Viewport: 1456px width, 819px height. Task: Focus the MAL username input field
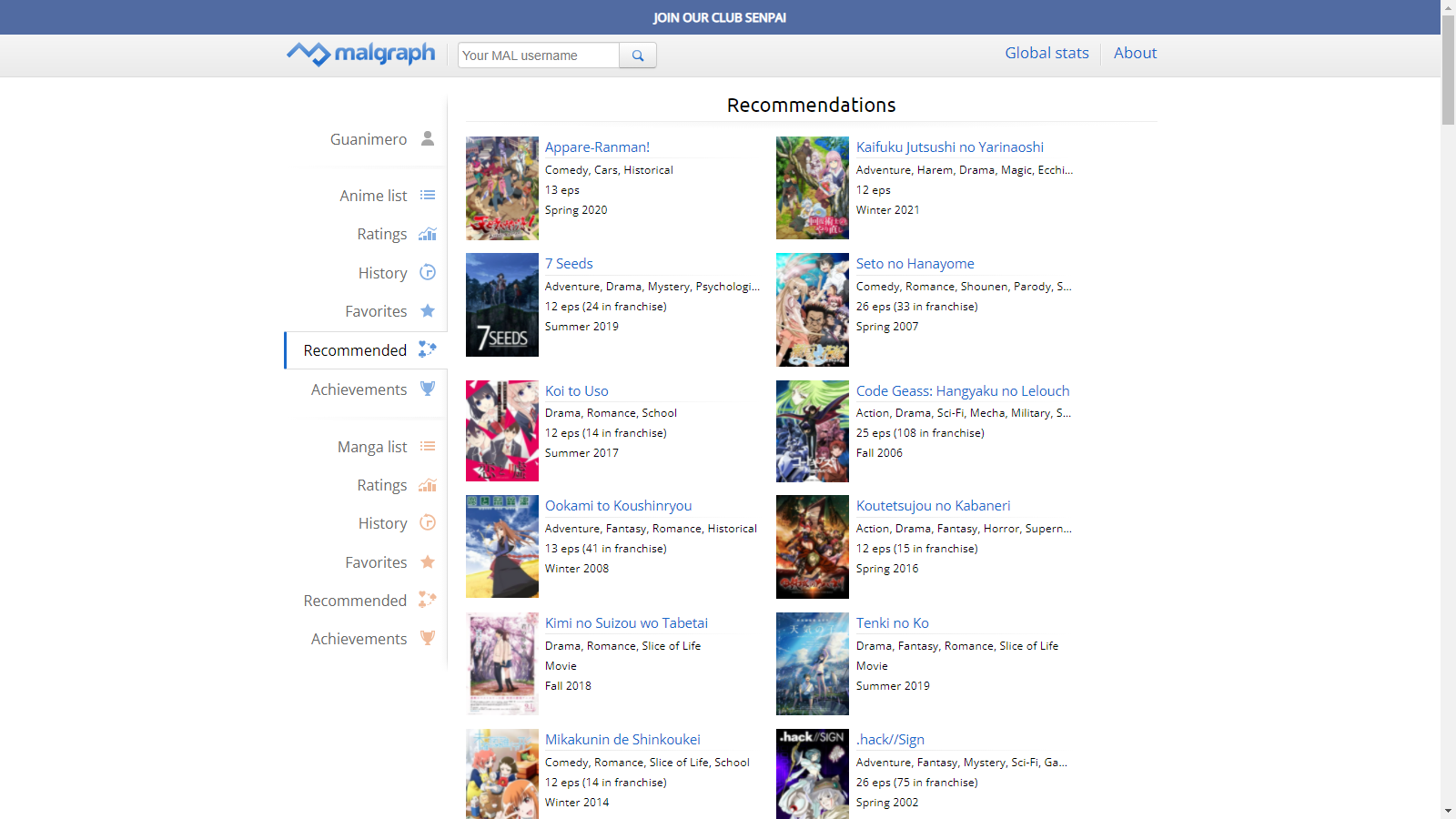click(538, 56)
